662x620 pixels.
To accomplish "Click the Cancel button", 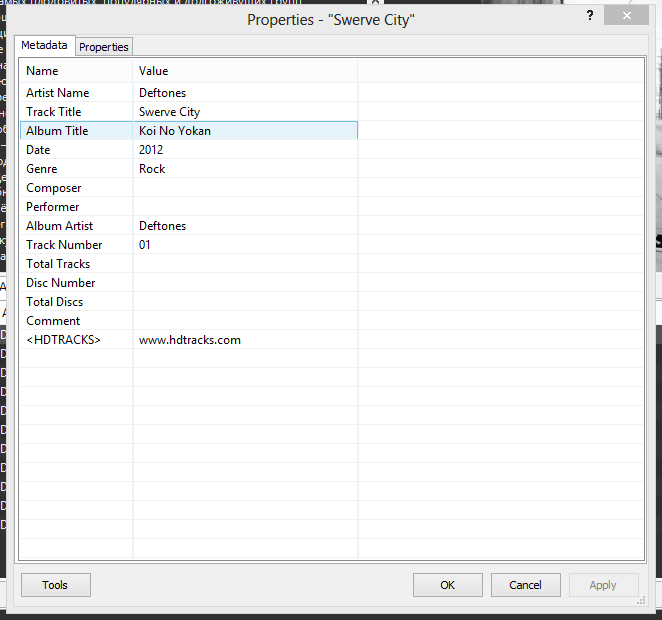I will pyautogui.click(x=526, y=585).
